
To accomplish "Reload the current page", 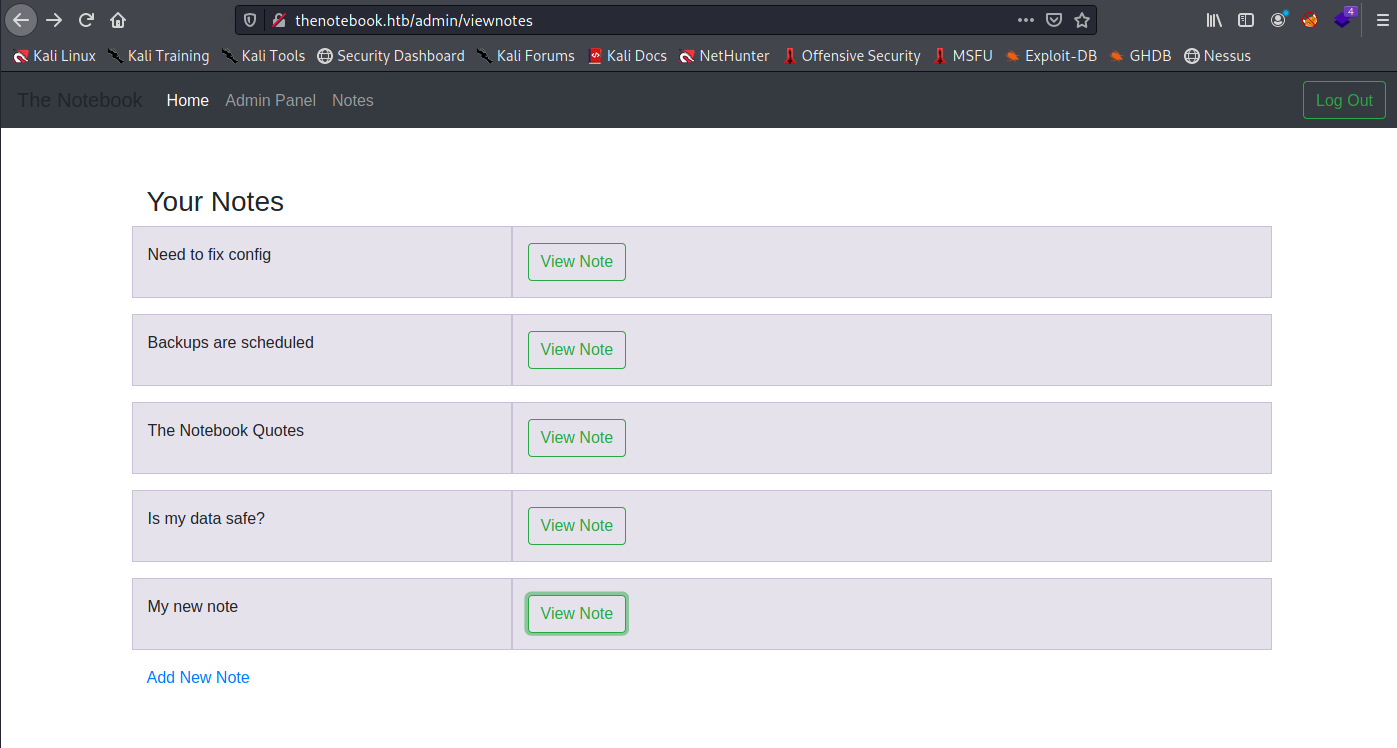I will point(87,20).
